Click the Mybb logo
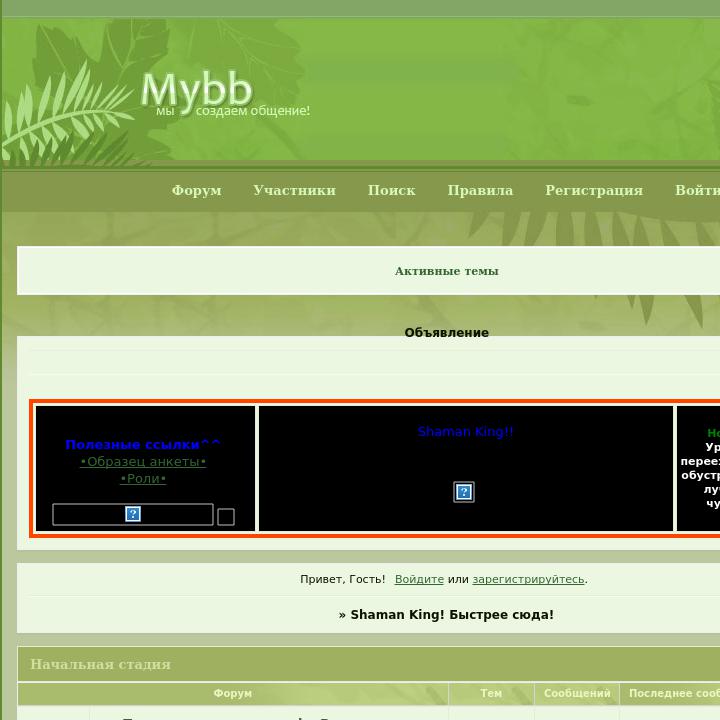 coord(225,93)
